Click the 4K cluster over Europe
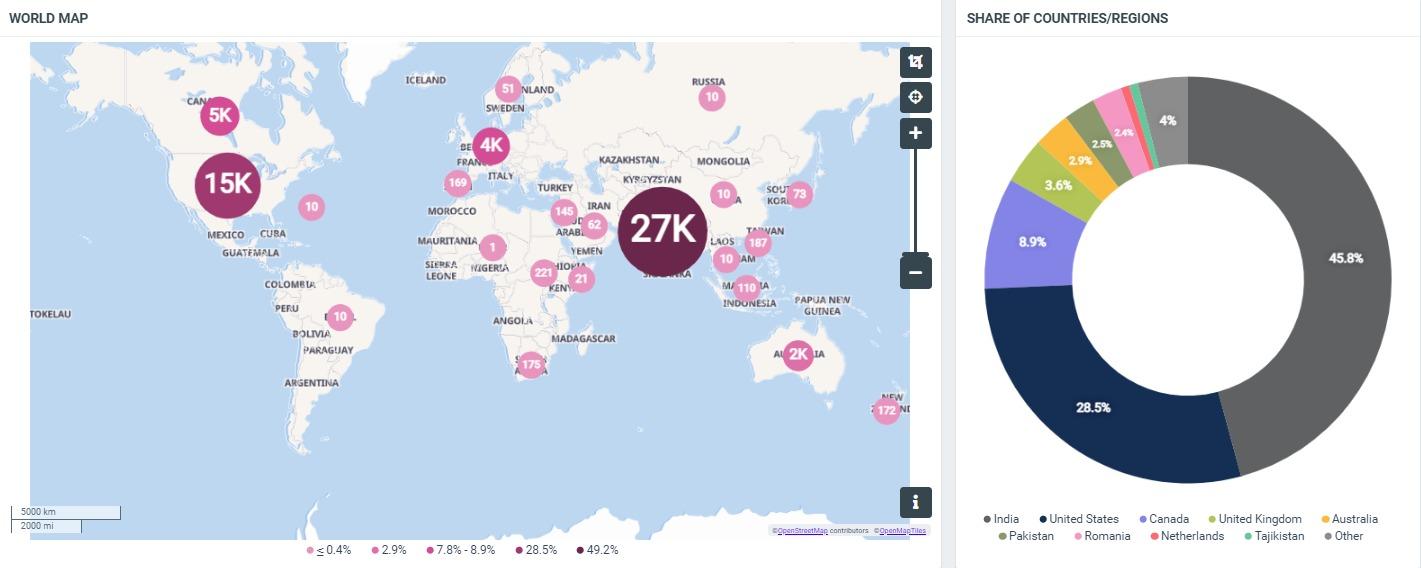This screenshot has width=1421, height=568. [x=491, y=146]
